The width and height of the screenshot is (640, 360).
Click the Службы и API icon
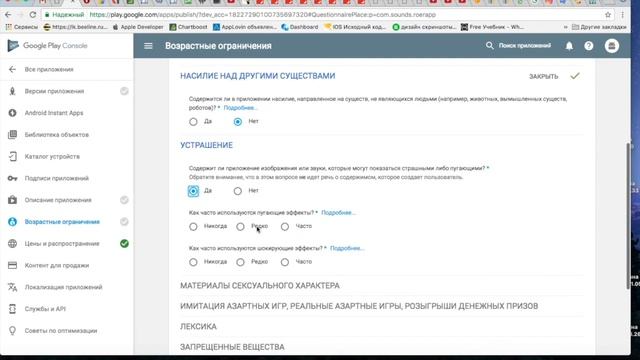(12, 309)
